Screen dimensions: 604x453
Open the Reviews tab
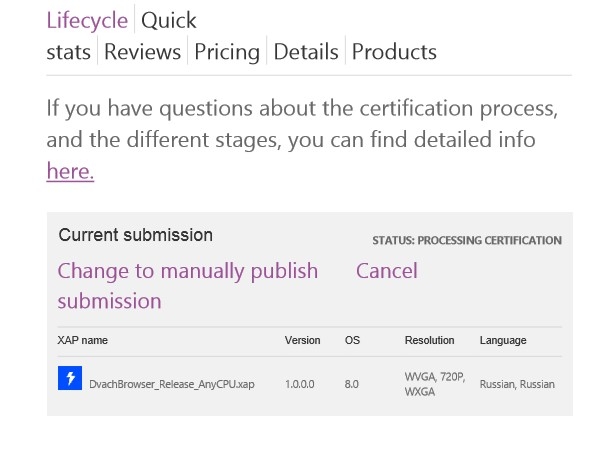143,52
